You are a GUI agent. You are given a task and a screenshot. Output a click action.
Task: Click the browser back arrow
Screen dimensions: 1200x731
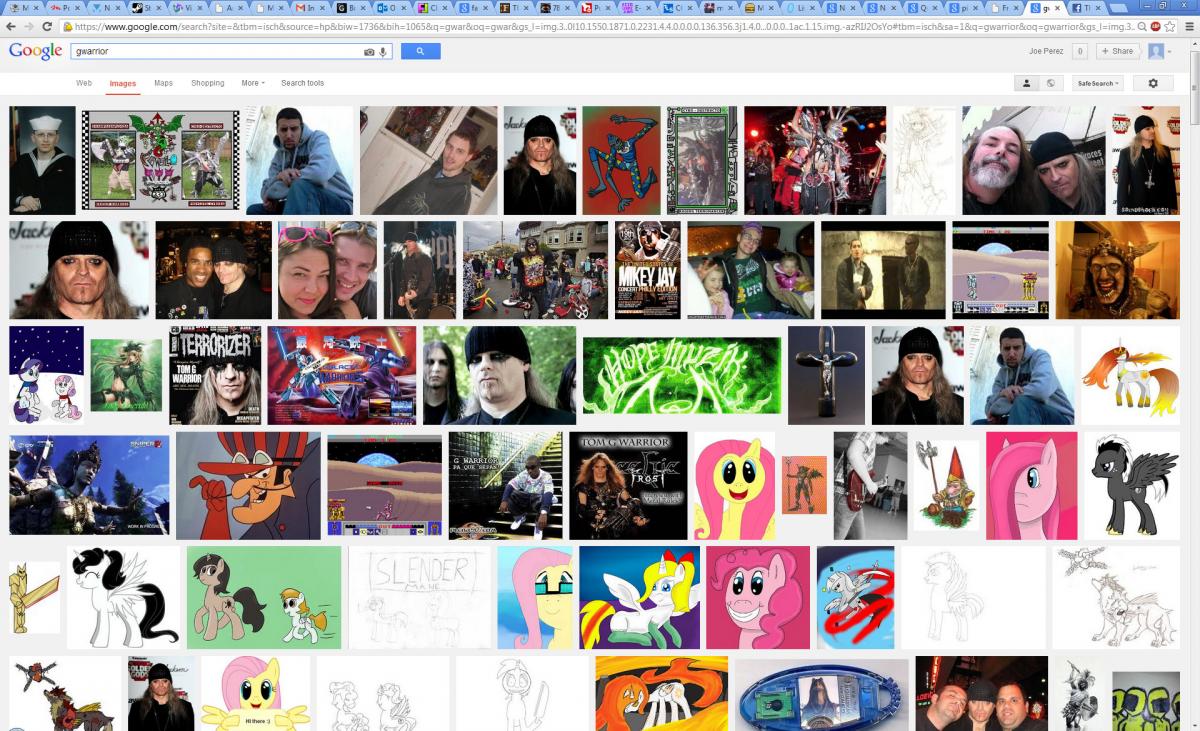[10, 27]
